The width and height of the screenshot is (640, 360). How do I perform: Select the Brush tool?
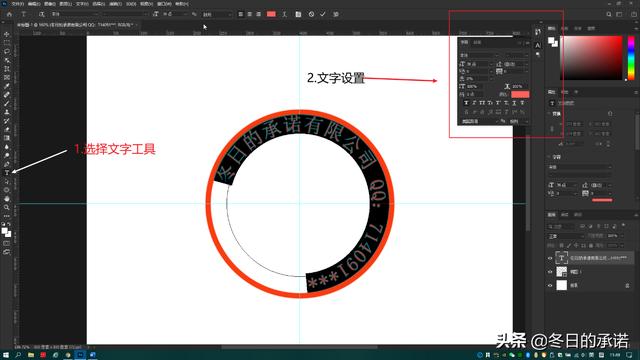click(7, 103)
